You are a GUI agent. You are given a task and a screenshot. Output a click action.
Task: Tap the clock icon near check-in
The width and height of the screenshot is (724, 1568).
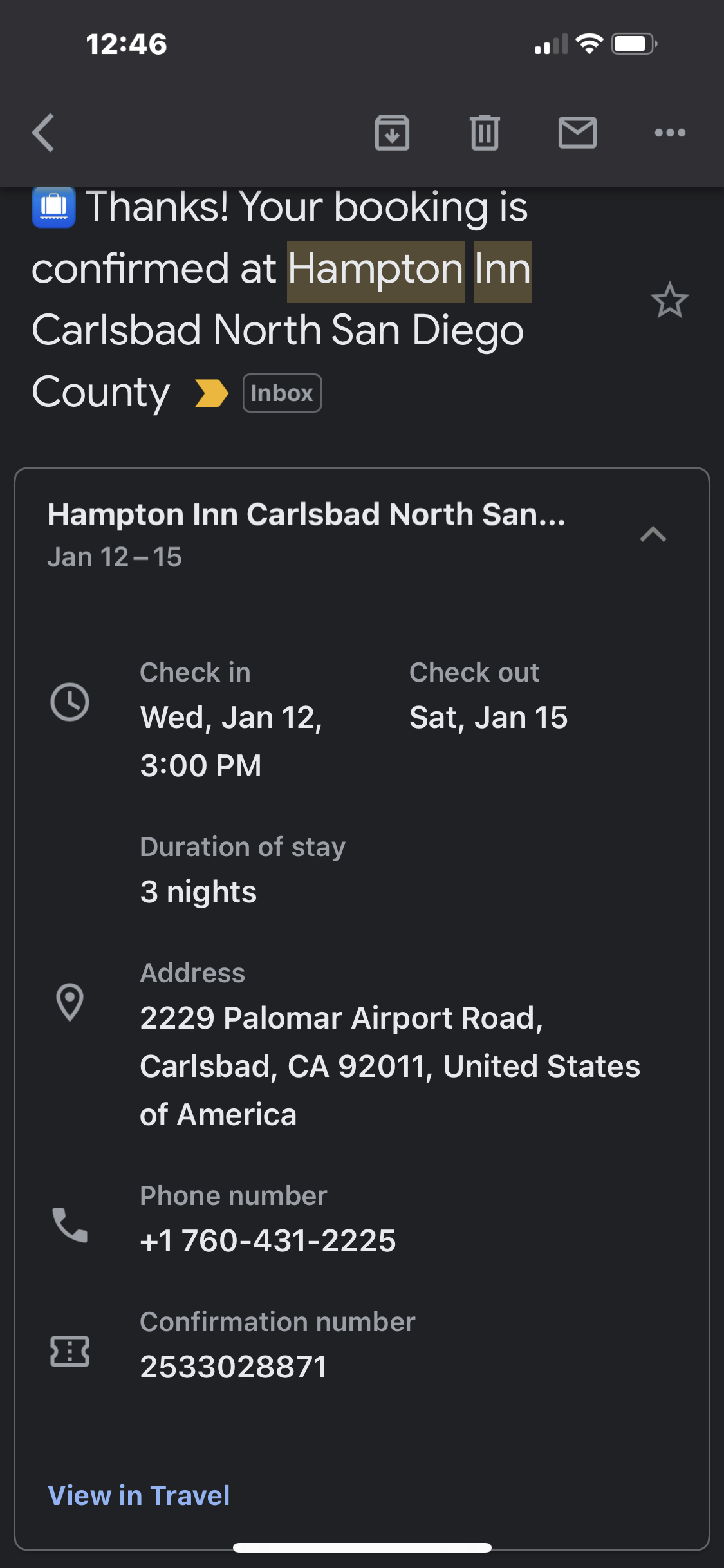pyautogui.click(x=70, y=702)
